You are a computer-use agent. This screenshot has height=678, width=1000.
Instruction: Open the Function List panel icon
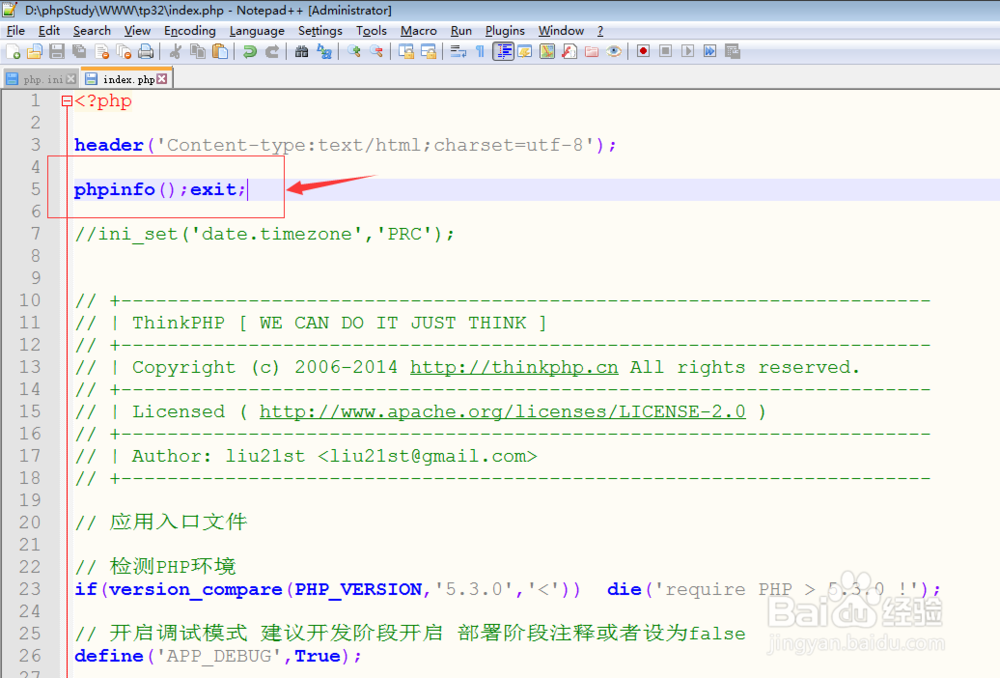tap(570, 52)
